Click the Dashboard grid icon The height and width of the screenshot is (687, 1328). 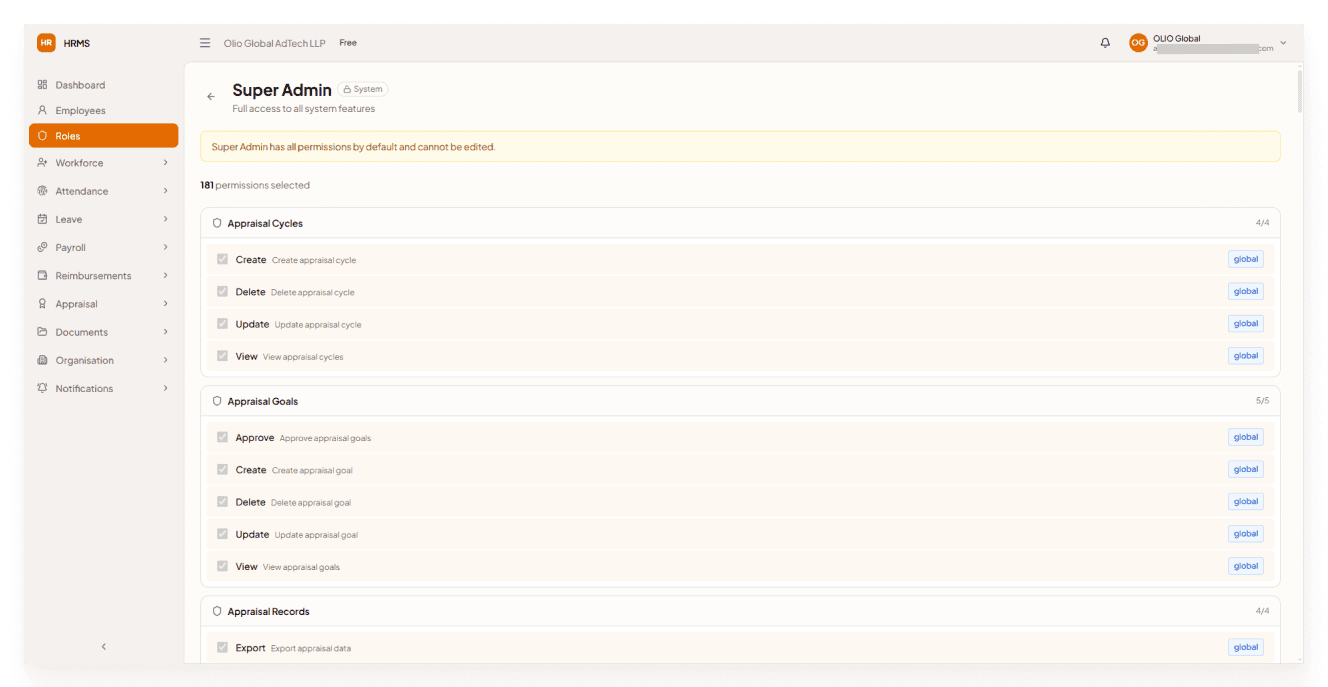[42, 85]
